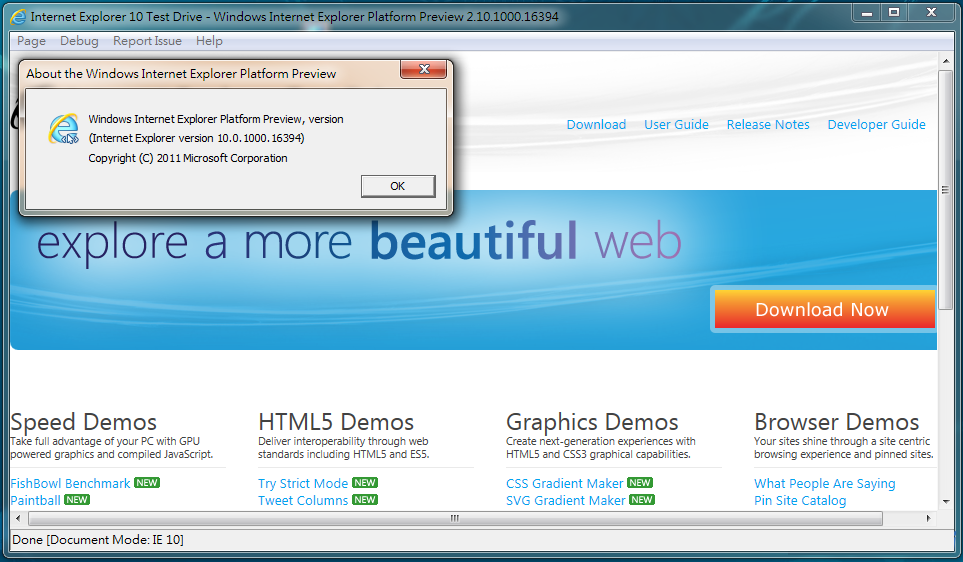Click the Speed Demos heading
Viewport: 963px width, 562px height.
[x=84, y=422]
